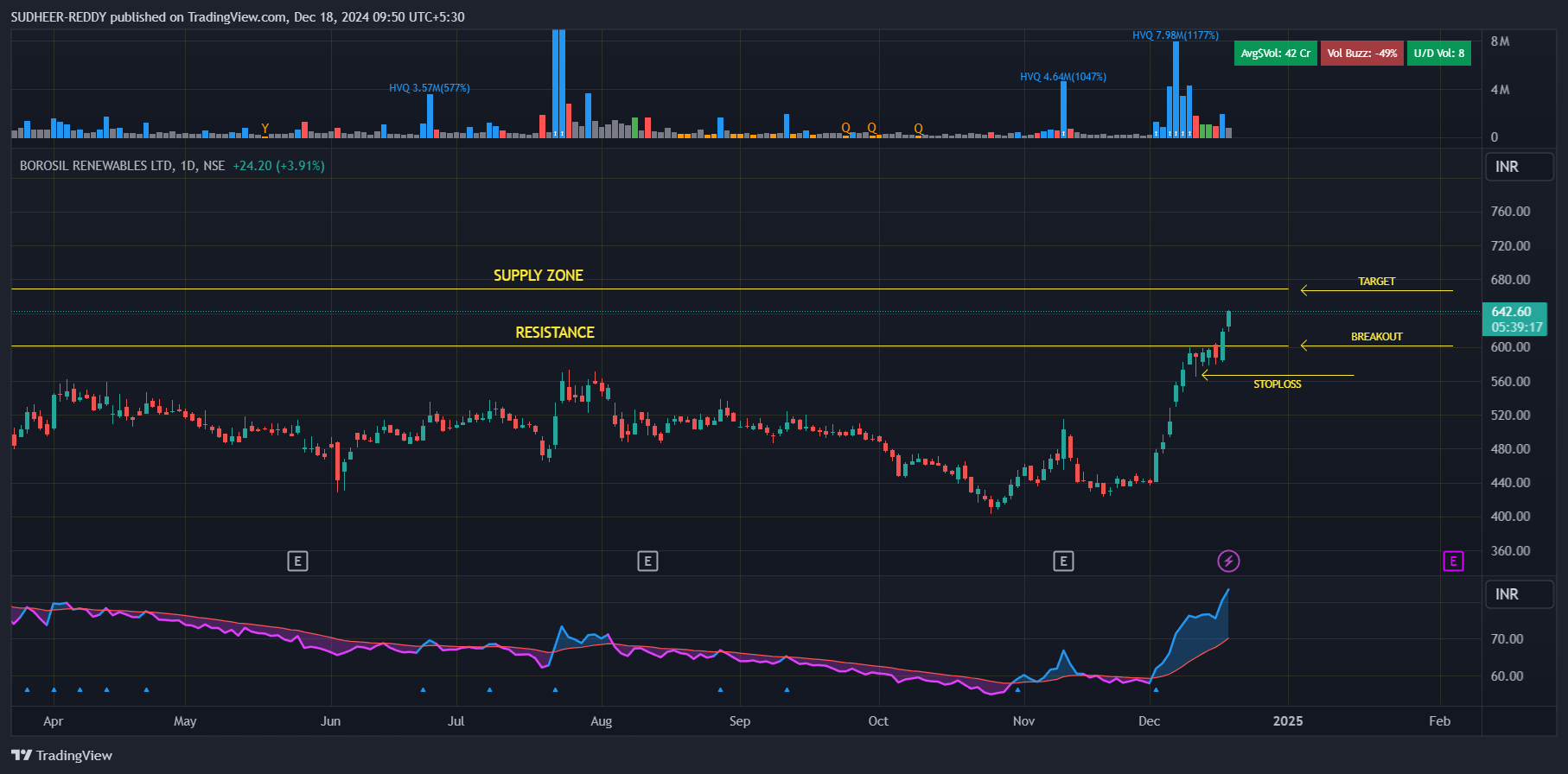Click the purple lightning bolt event icon
Viewport: 1568px width, 774px height.
coord(1228,561)
